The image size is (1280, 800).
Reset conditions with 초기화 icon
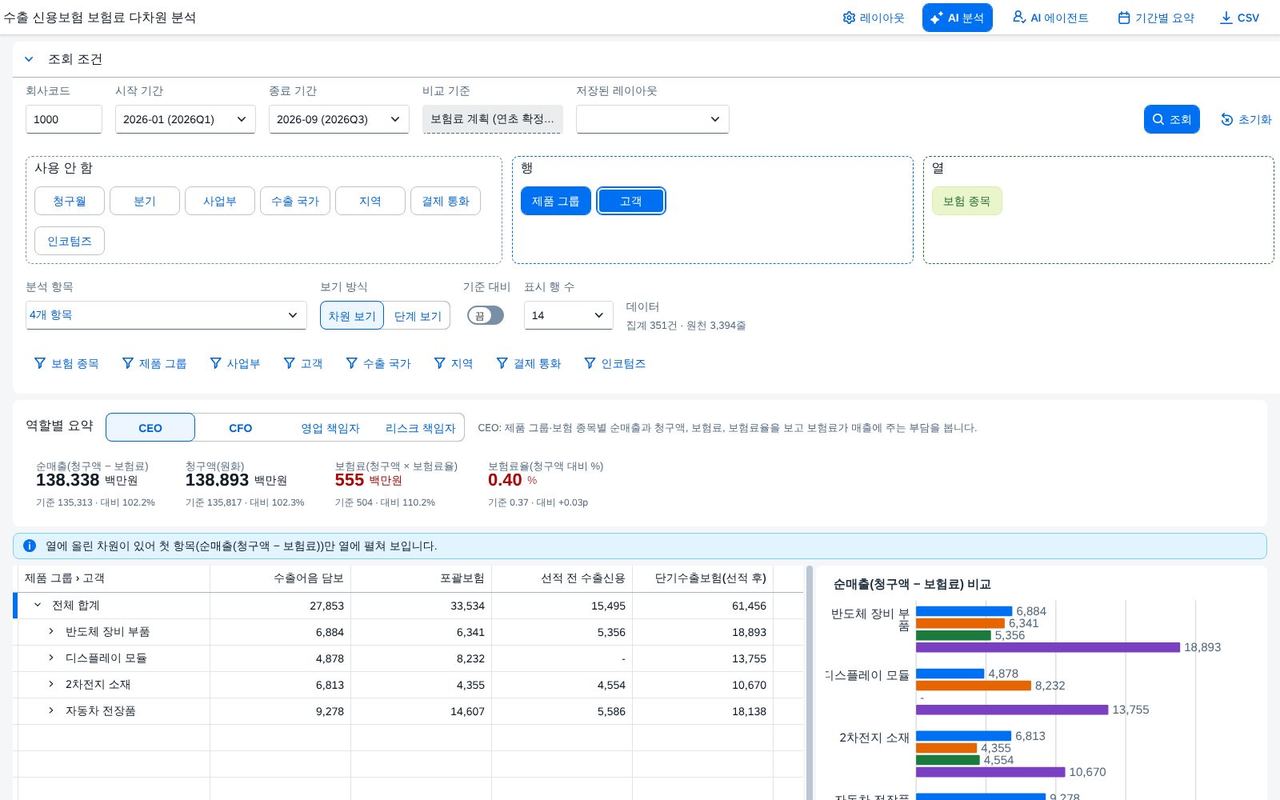(1246, 119)
